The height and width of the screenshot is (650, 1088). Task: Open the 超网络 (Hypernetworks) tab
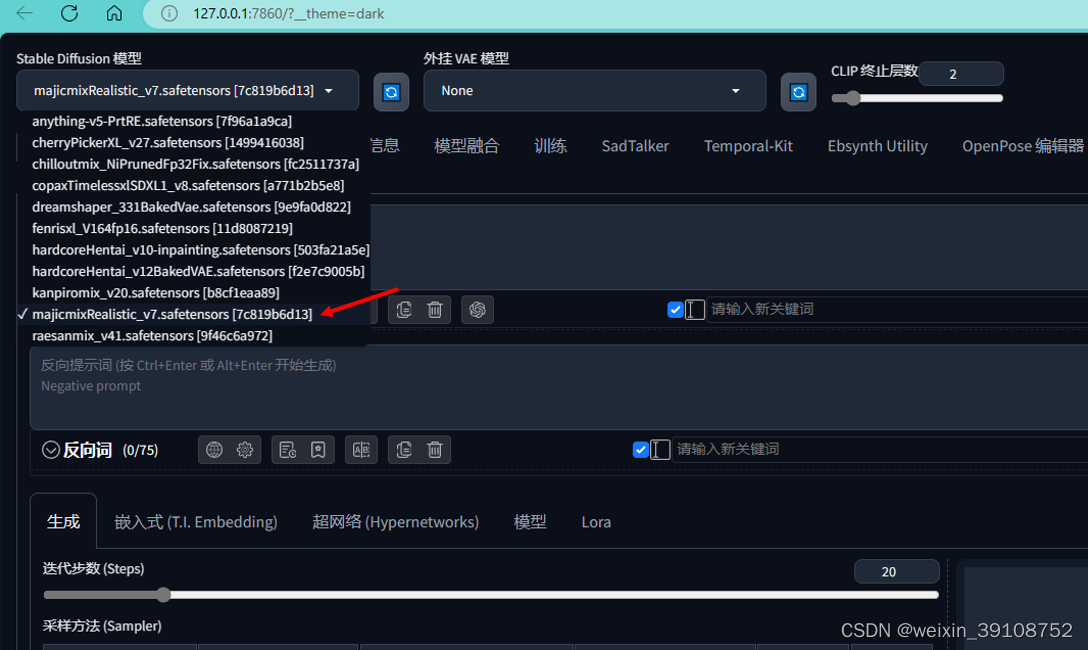[396, 522]
